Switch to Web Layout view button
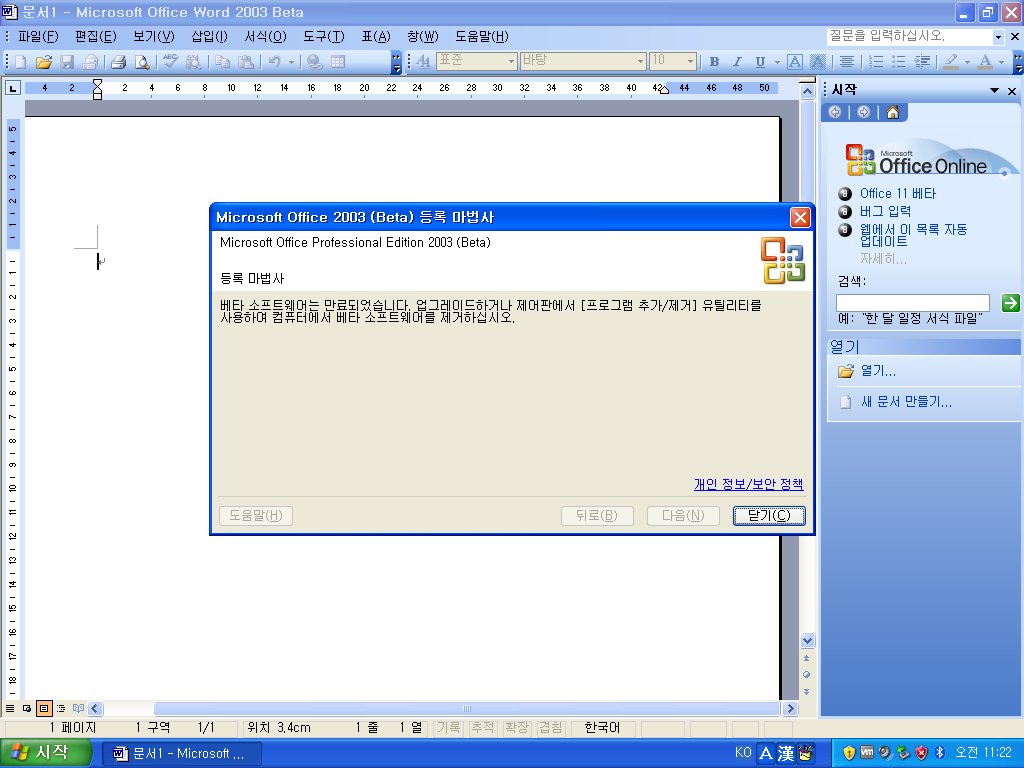 coord(27,708)
